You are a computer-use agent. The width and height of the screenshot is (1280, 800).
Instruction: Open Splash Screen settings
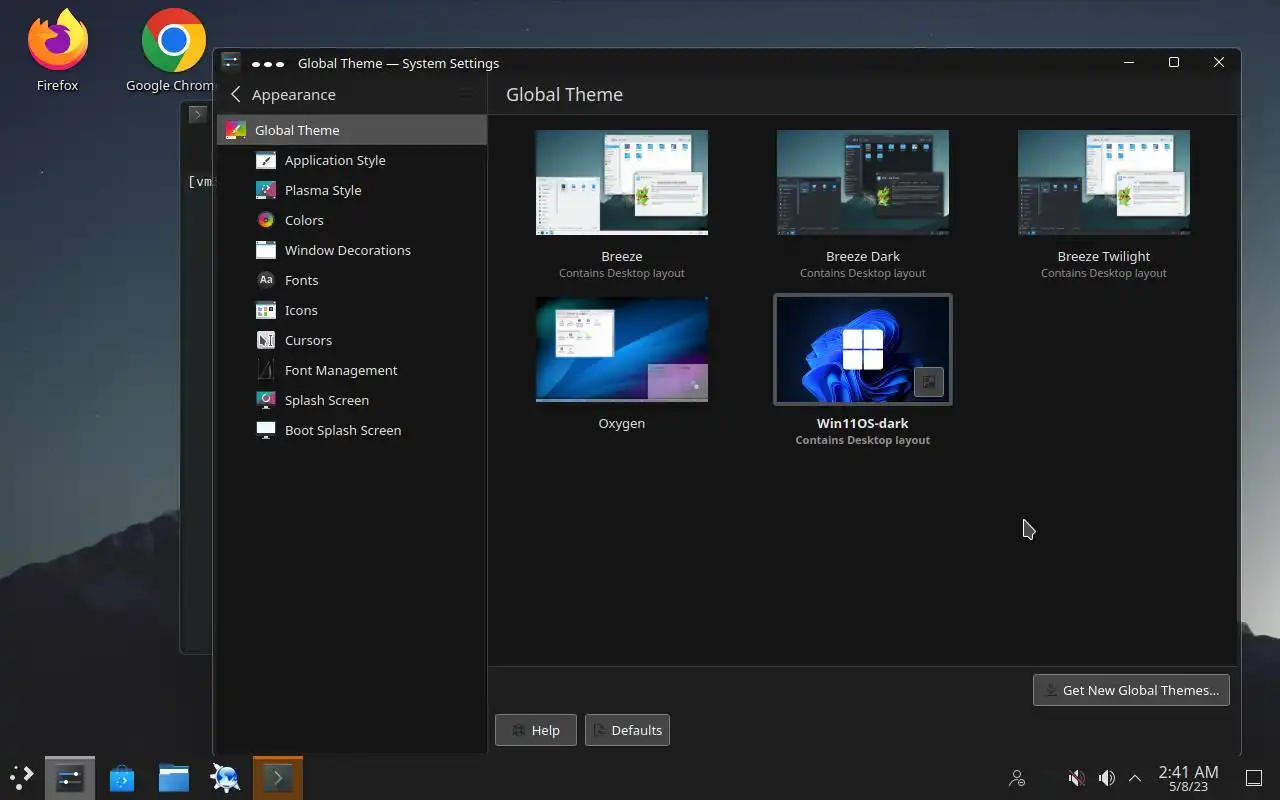(352, 400)
